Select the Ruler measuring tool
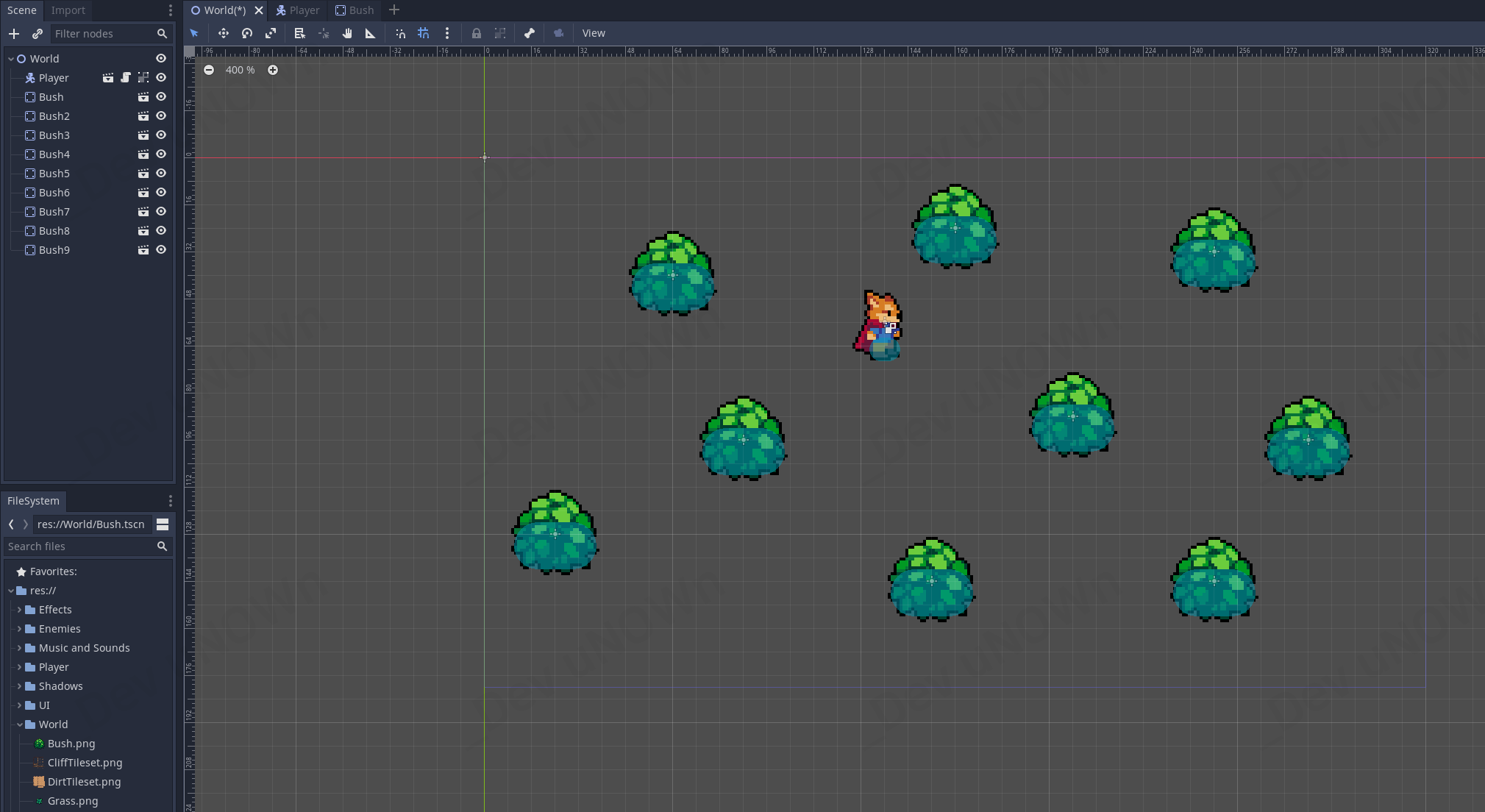 pyautogui.click(x=371, y=33)
